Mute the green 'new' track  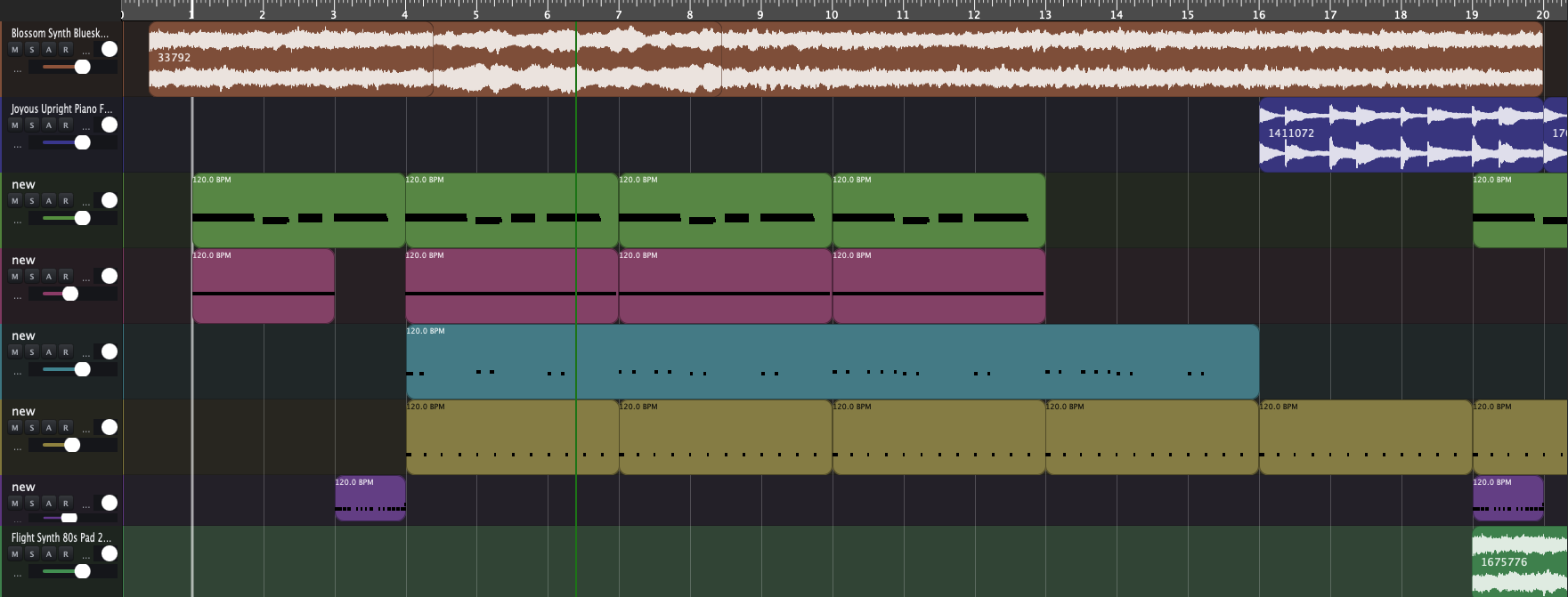[15, 201]
